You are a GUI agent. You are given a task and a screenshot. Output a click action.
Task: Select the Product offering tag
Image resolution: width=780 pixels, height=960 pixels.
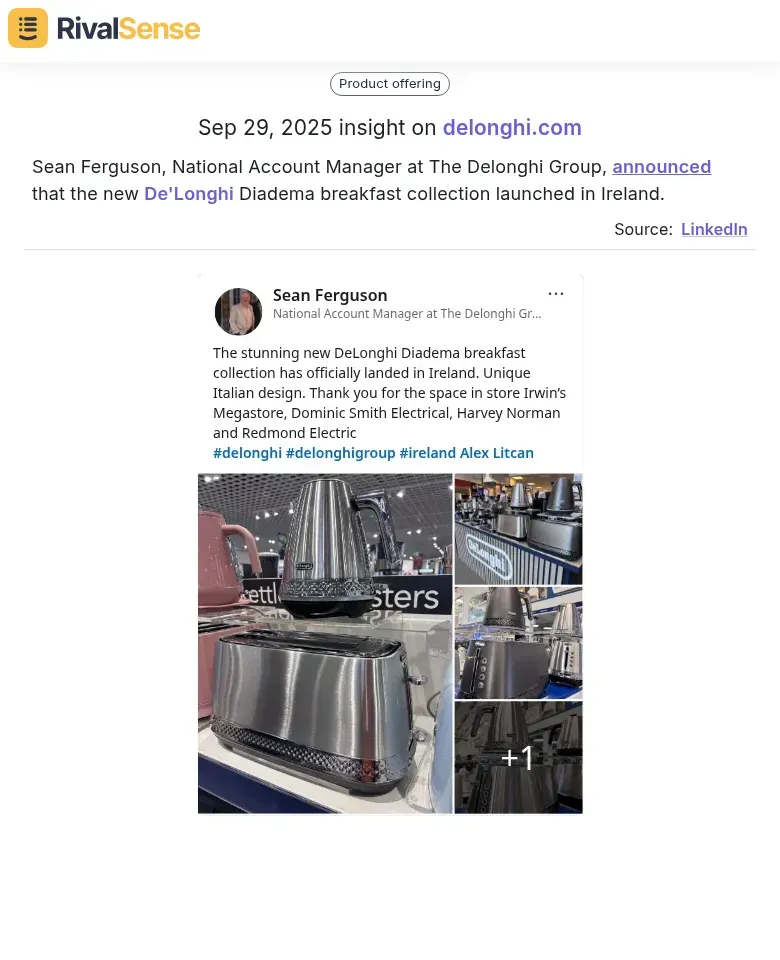click(389, 84)
